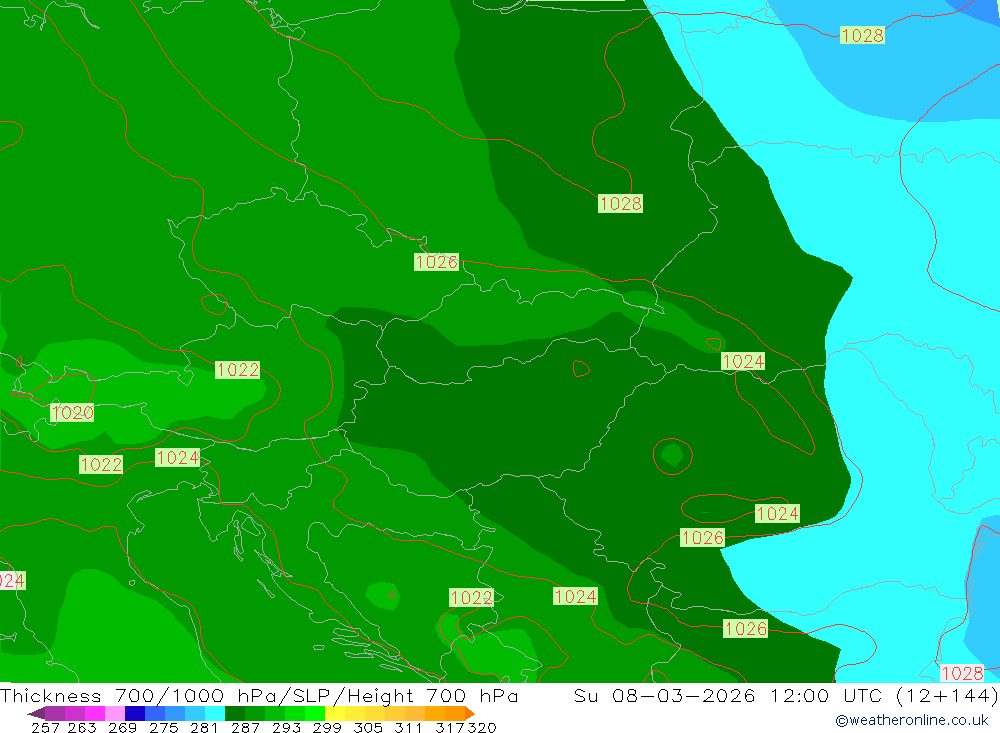The width and height of the screenshot is (1000, 733).
Task: Click the 1020 isobar label
Action: pos(73,413)
